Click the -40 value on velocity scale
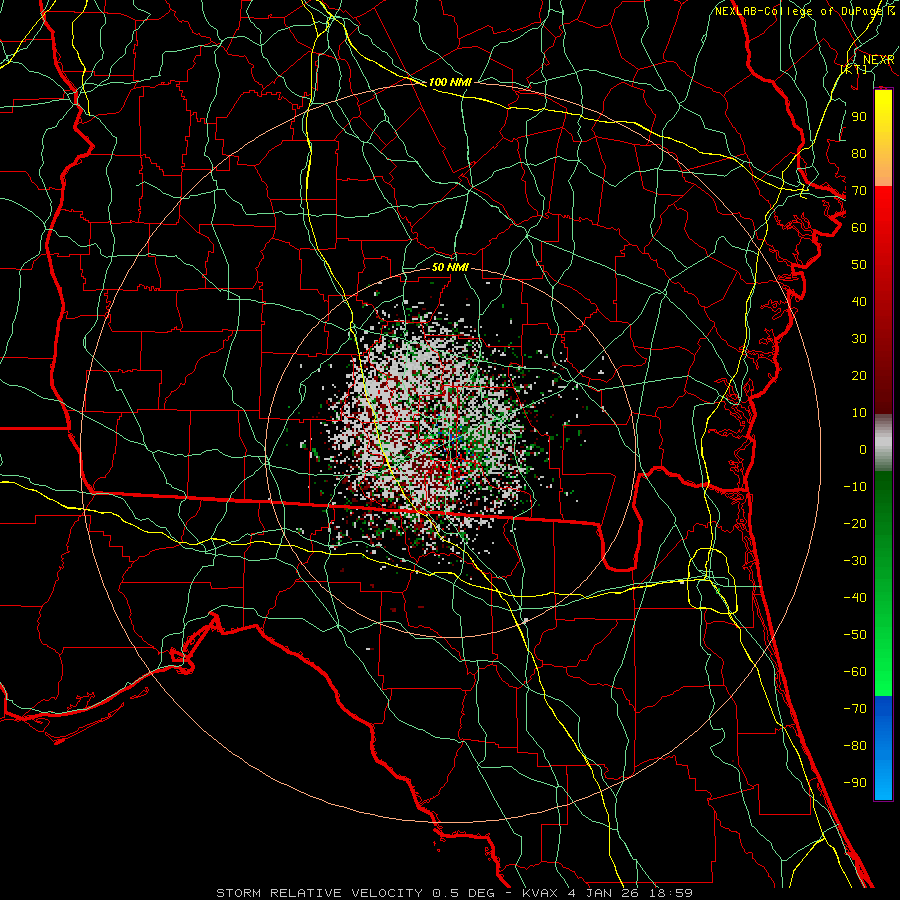Screen dimensions: 900x900 (855, 598)
